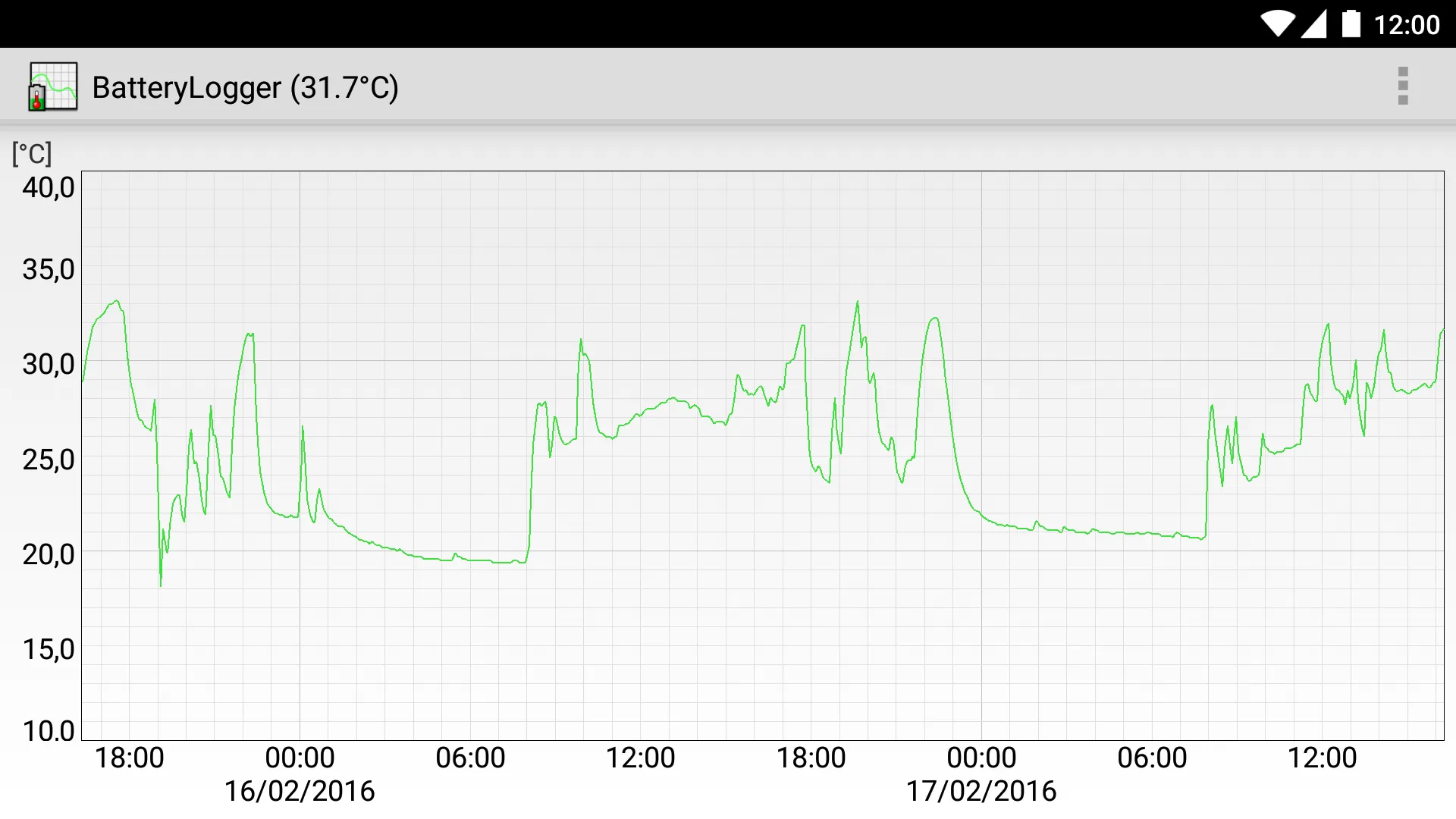This screenshot has height=819, width=1456.
Task: Open the three-dot overflow menu
Action: 1402,86
